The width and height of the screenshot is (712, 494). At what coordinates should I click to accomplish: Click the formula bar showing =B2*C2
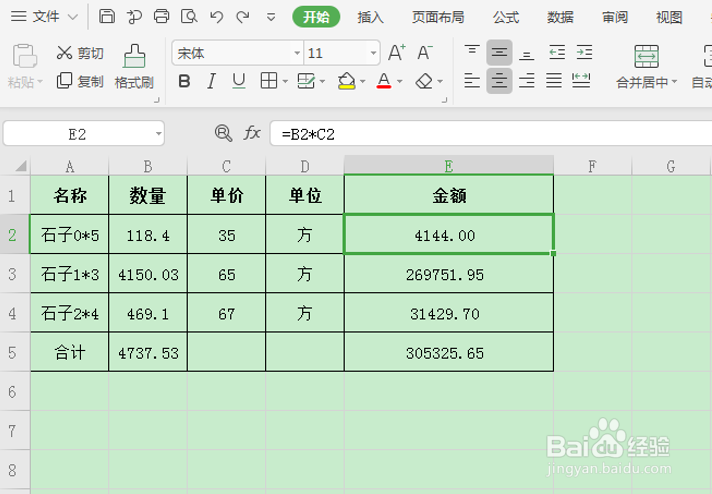pyautogui.click(x=491, y=133)
